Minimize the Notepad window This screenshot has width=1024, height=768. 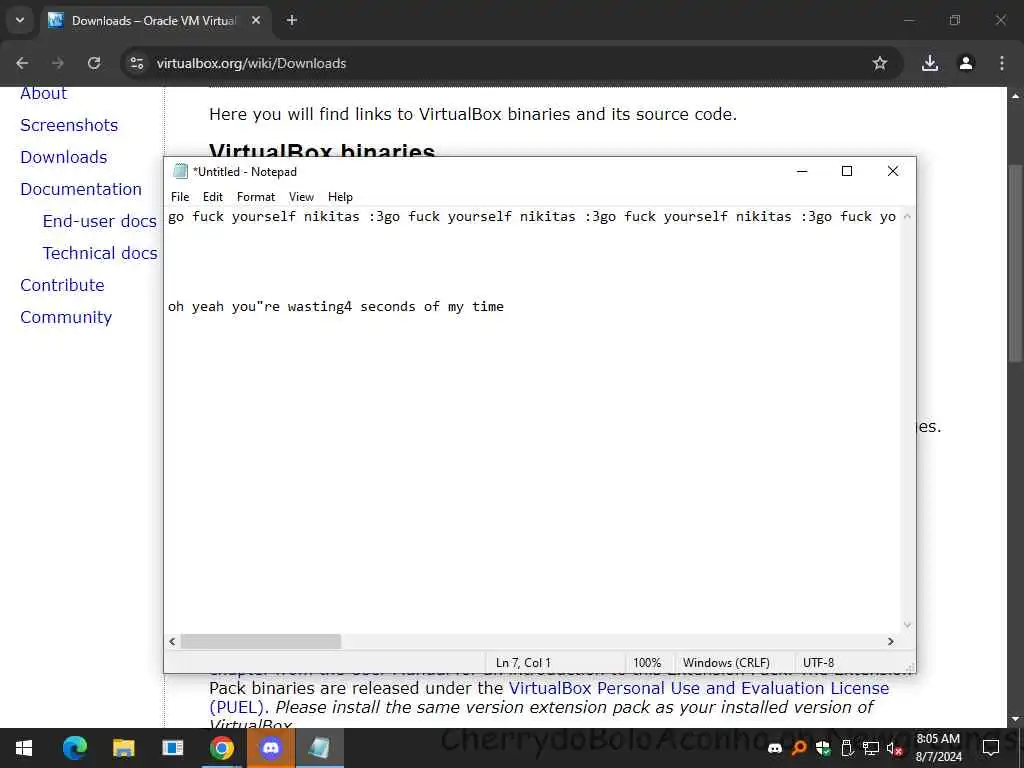(x=802, y=171)
